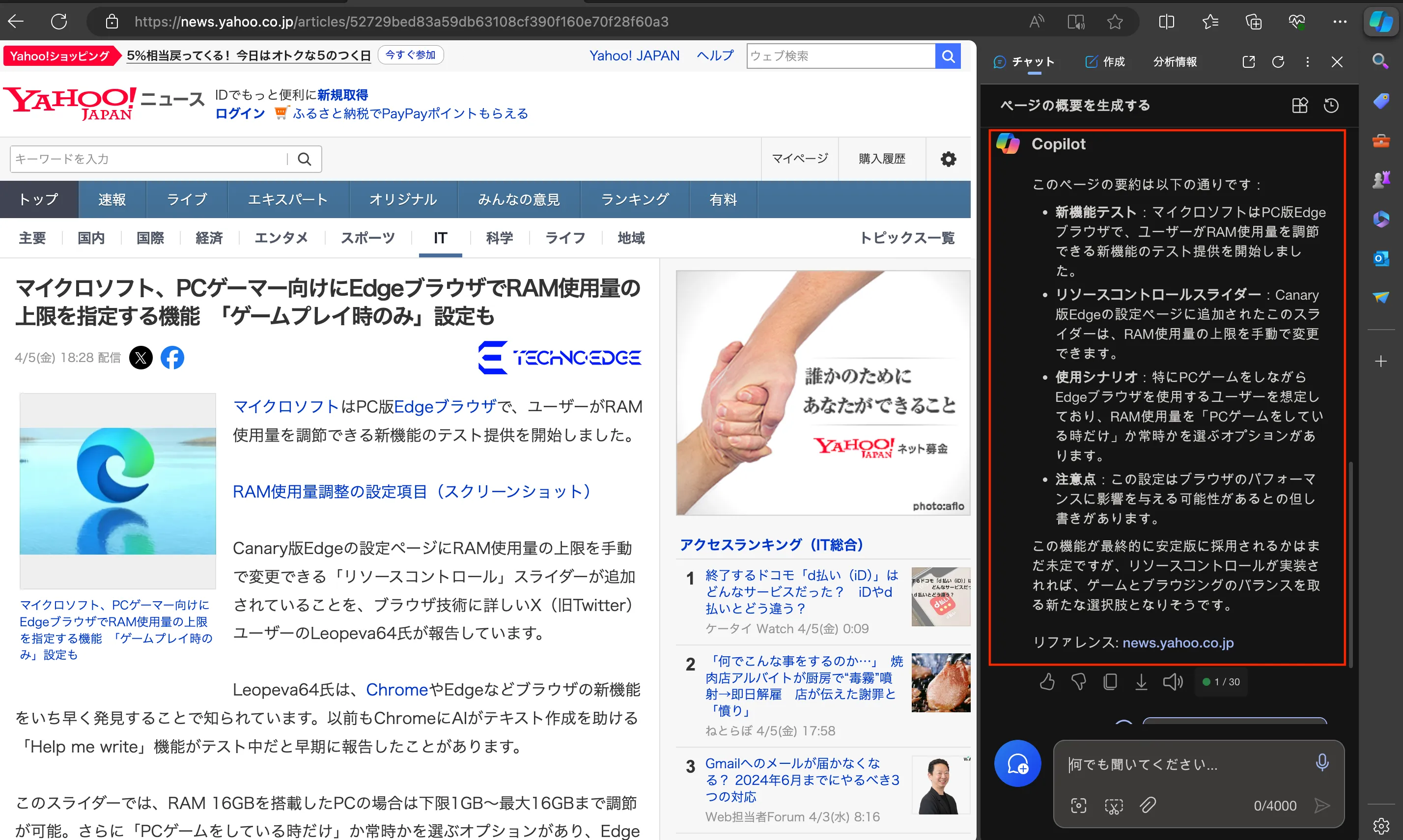Copy the Copilot response

pos(1110,681)
